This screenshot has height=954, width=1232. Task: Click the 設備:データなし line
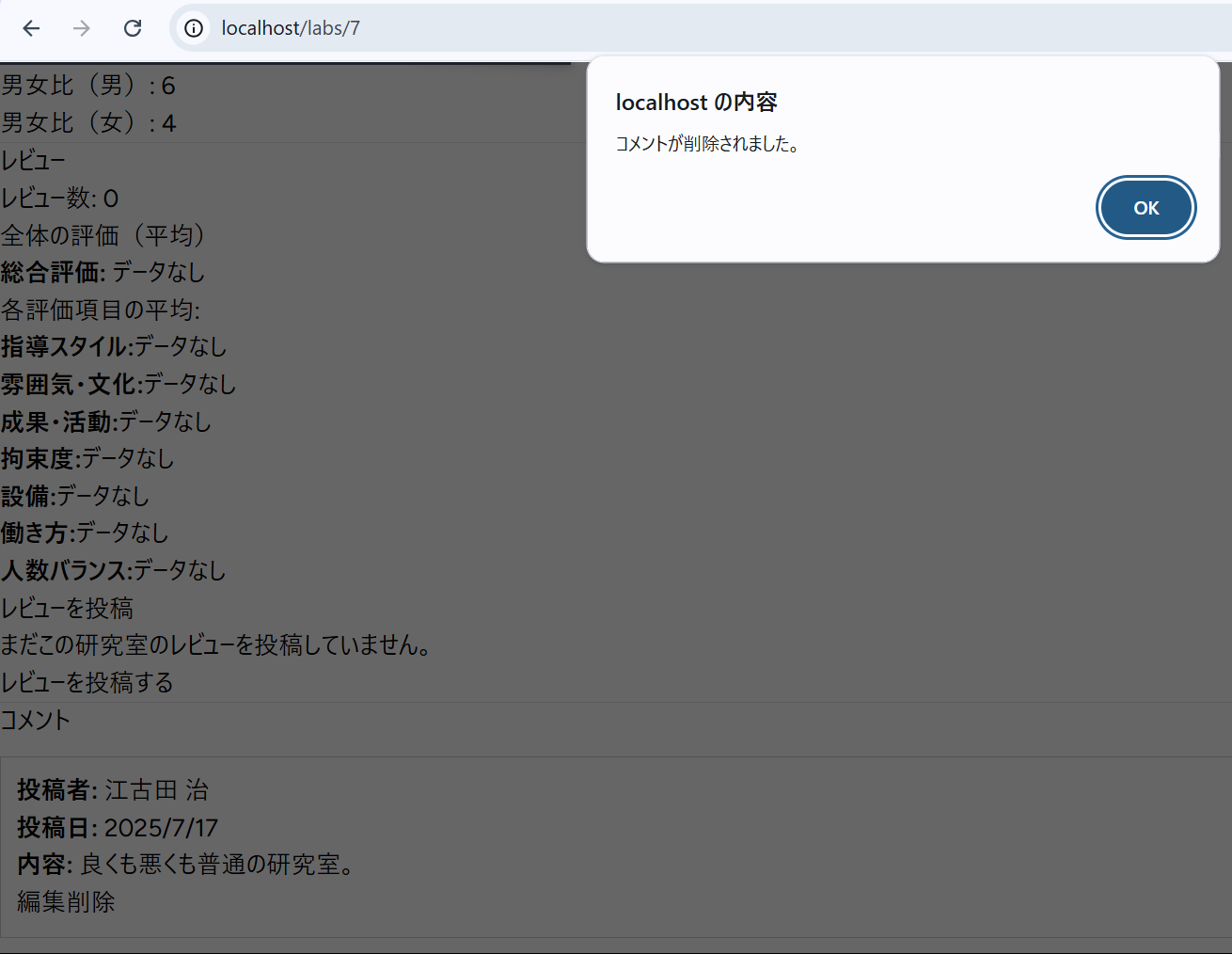tap(74, 496)
